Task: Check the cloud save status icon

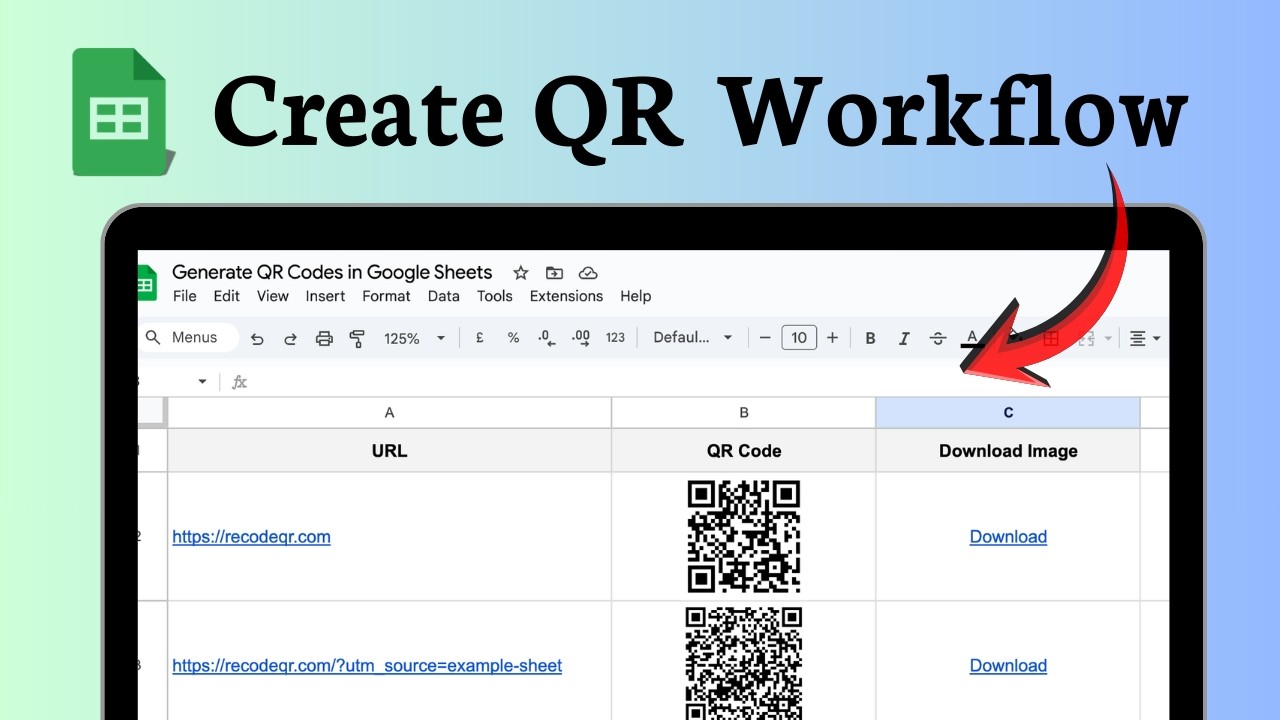Action: pyautogui.click(x=588, y=273)
